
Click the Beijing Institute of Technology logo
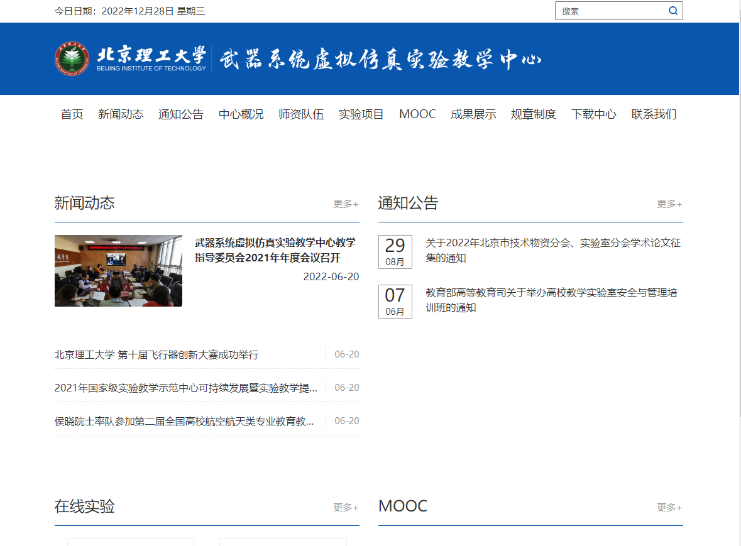click(71, 59)
